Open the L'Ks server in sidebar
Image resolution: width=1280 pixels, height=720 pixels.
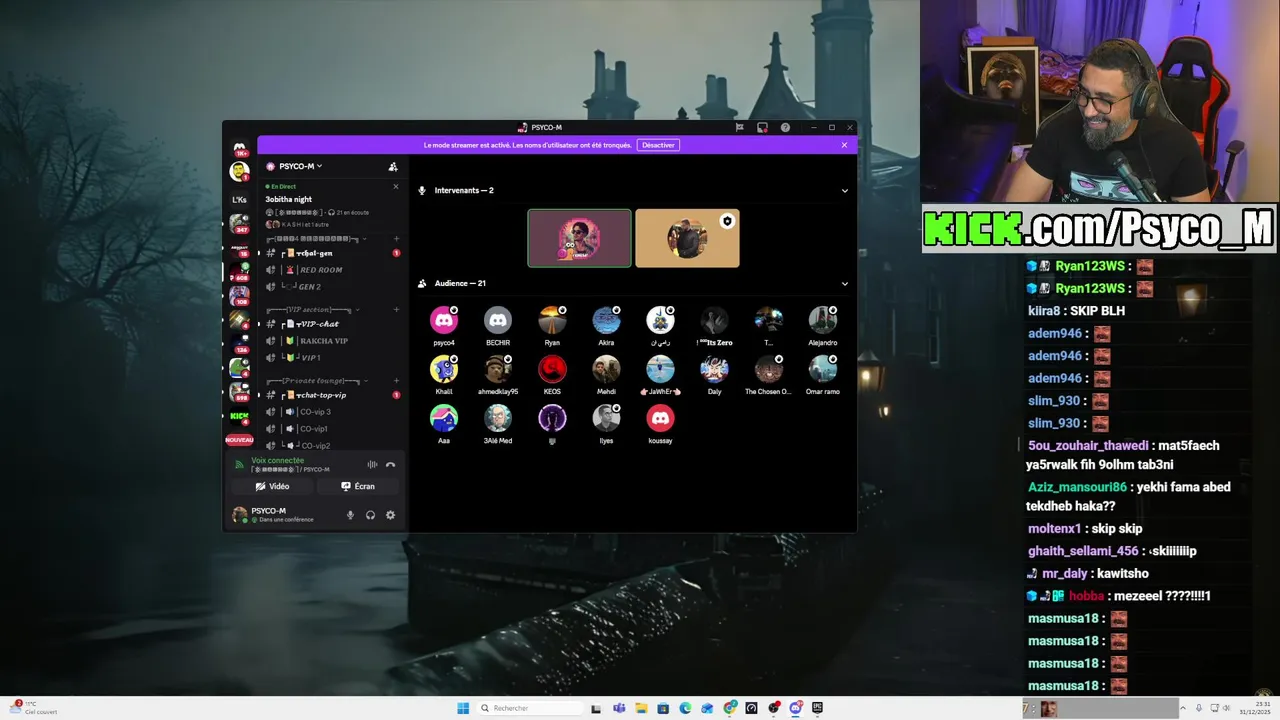coord(240,199)
